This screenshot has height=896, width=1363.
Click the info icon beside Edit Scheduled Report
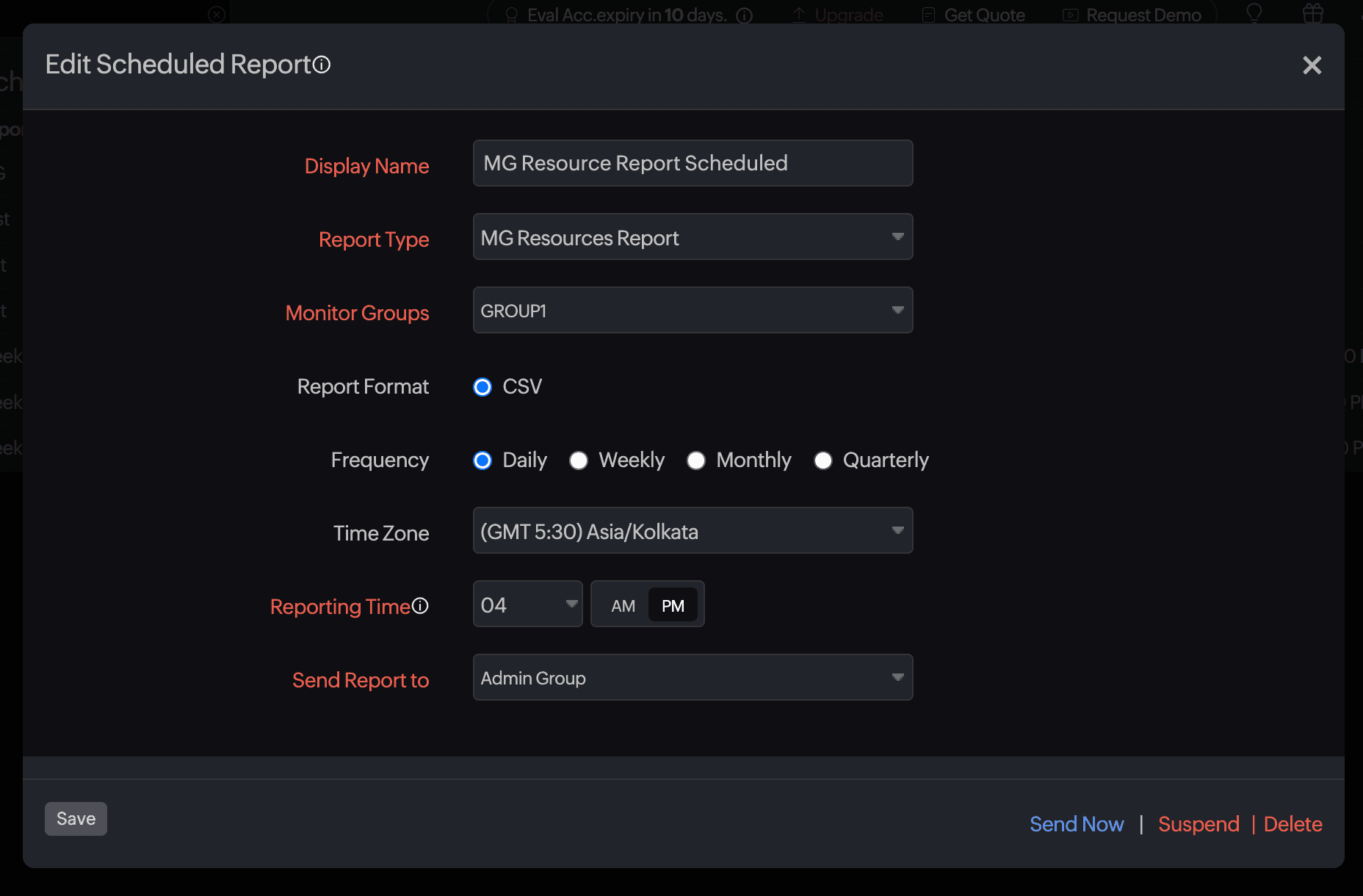point(322,65)
